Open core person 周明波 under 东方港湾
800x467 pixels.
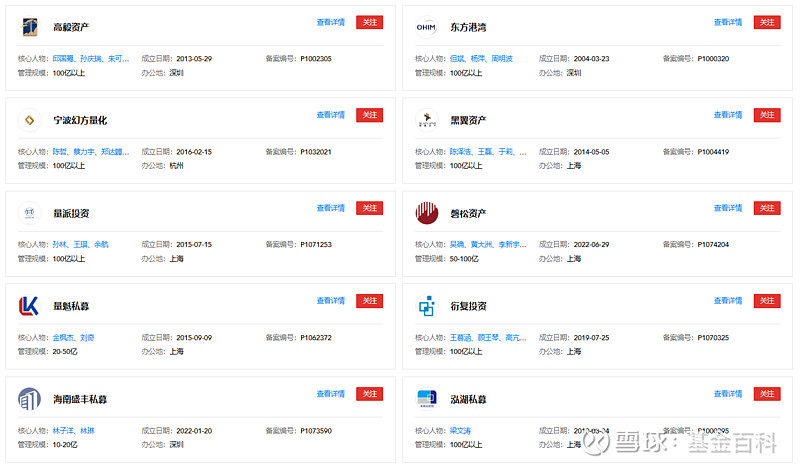pyautogui.click(x=502, y=59)
